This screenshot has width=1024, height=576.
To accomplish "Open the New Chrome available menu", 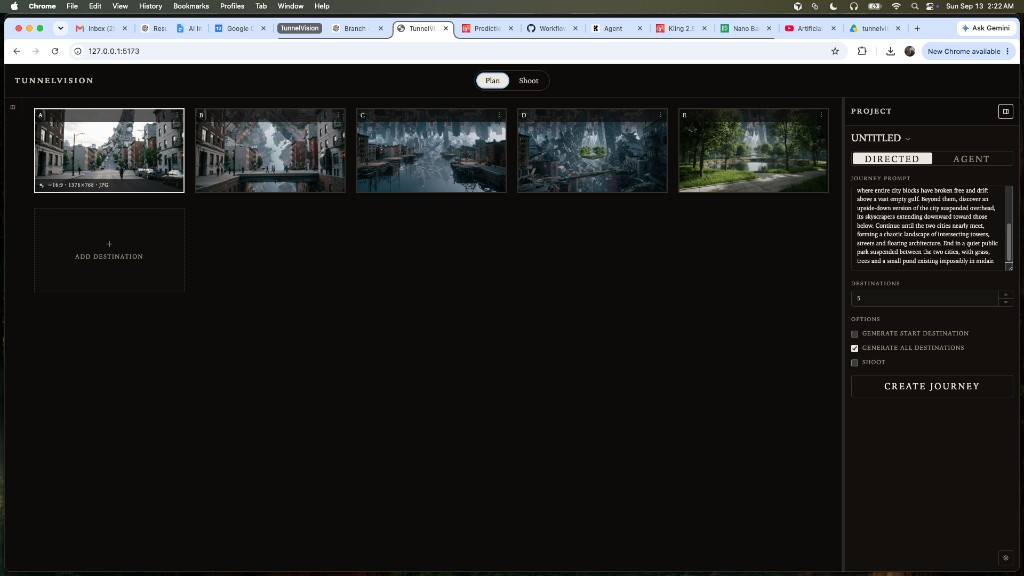I will tap(968, 51).
